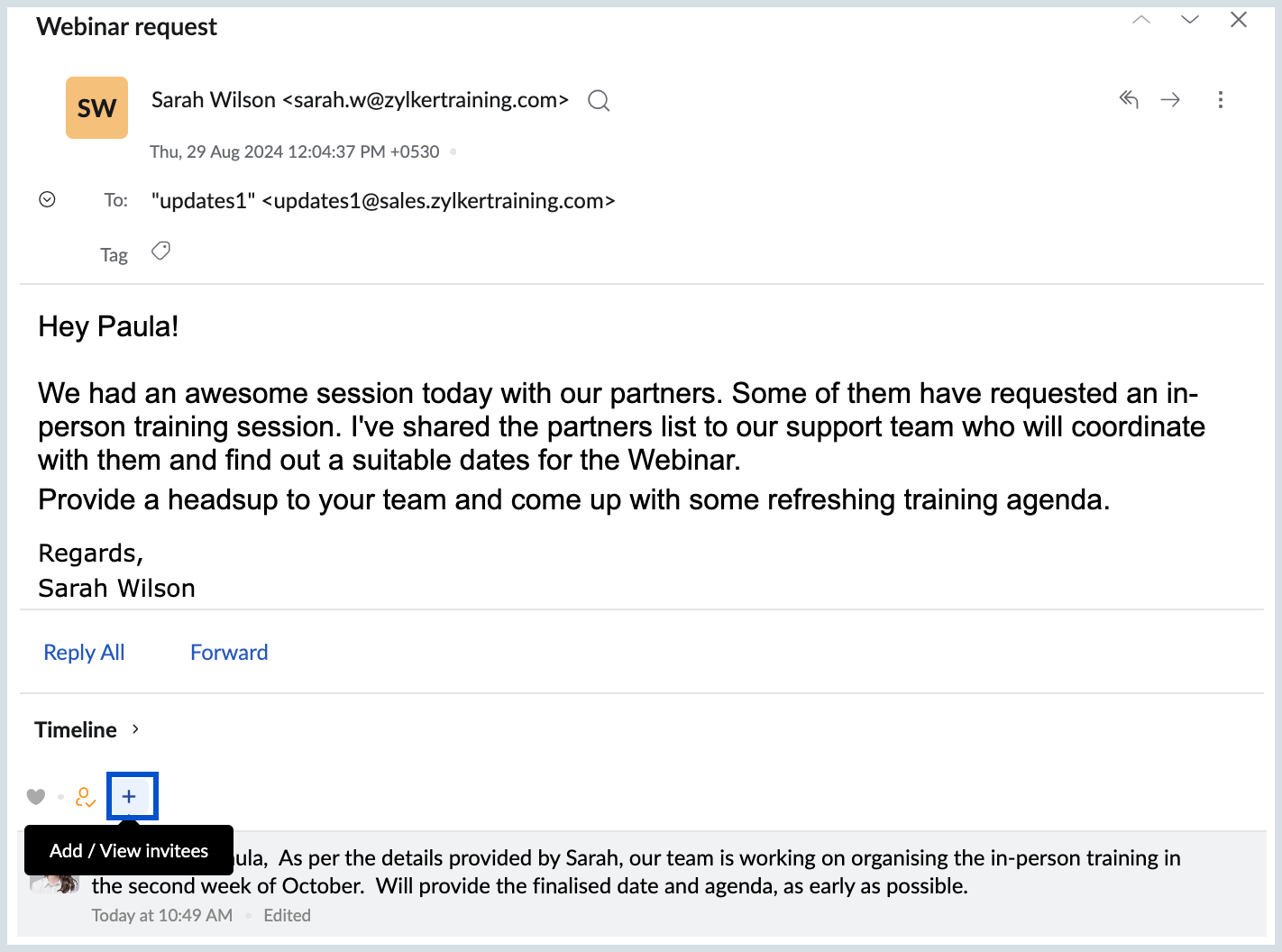The width and height of the screenshot is (1282, 952).
Task: Click the commenter's profile picture
Action: [56, 883]
